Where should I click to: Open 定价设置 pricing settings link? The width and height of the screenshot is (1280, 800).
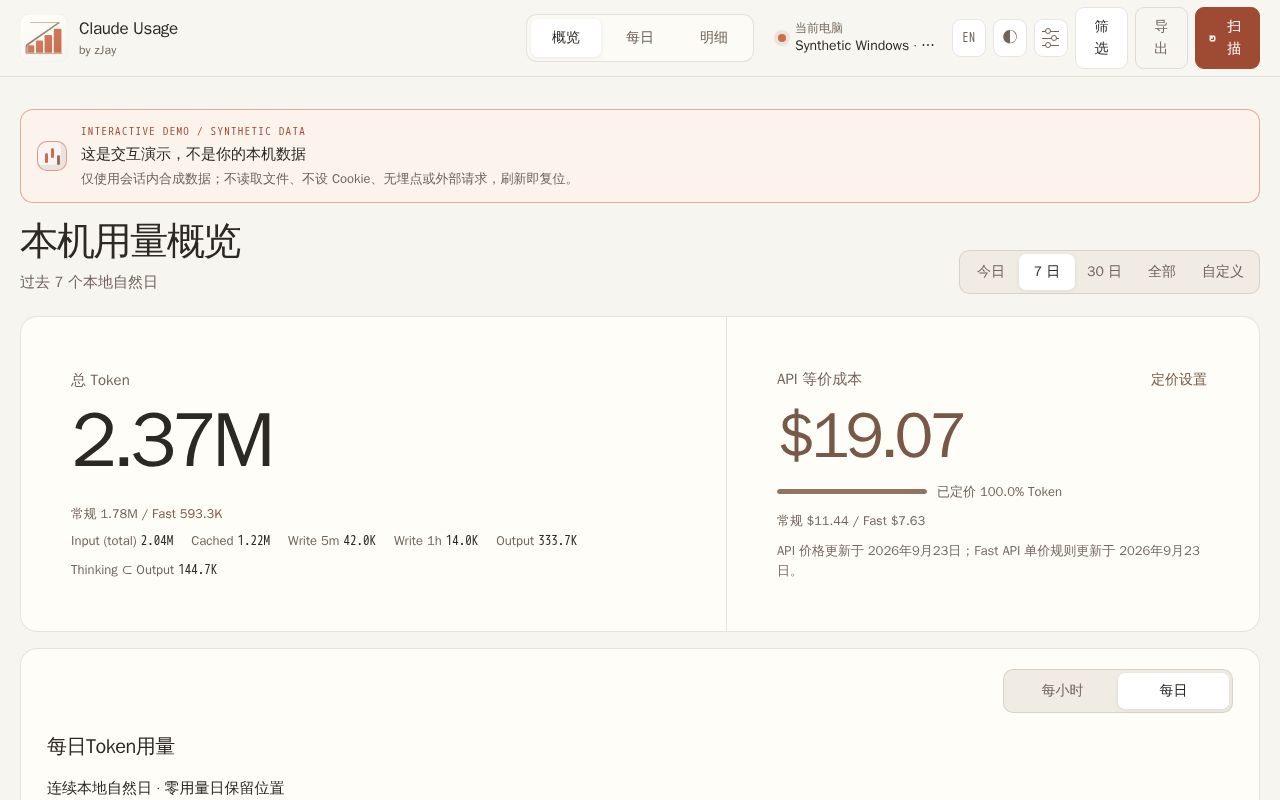tap(1179, 379)
